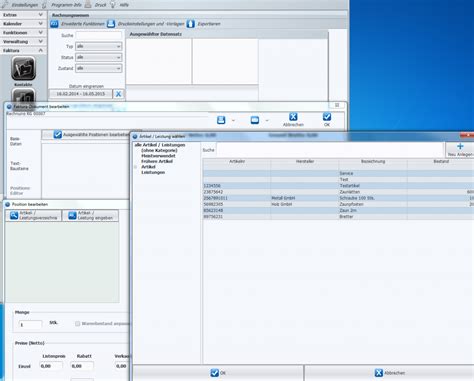Click the print icon in the Faktura document window
The height and width of the screenshot is (381, 474).
(221, 120)
